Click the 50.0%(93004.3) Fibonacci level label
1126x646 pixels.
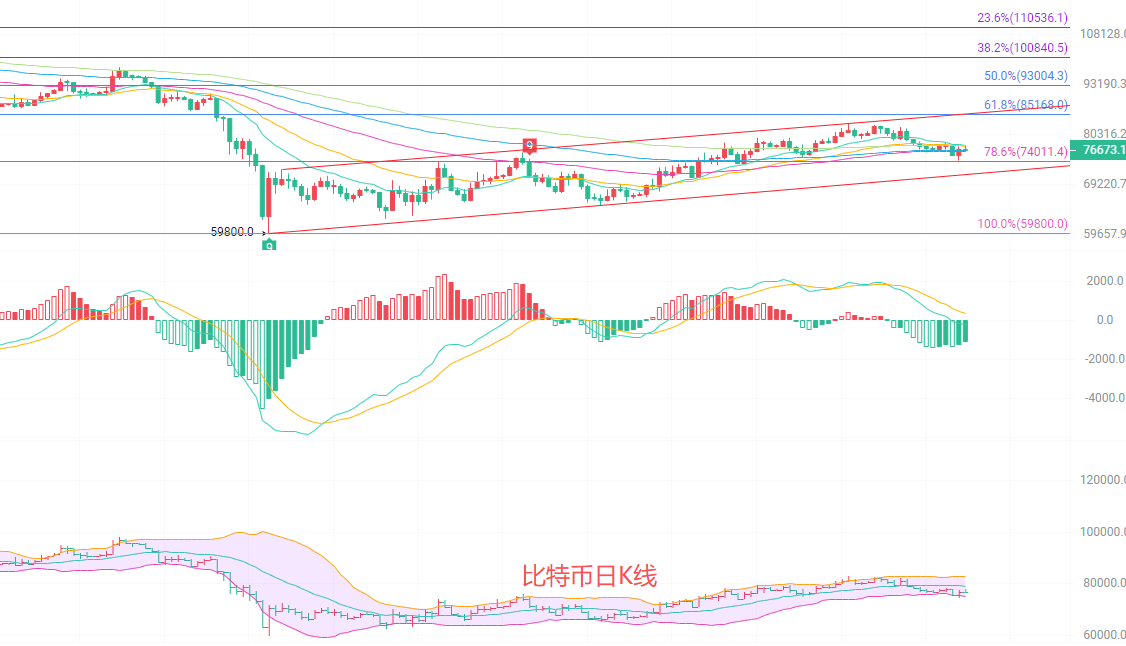tap(1026, 76)
